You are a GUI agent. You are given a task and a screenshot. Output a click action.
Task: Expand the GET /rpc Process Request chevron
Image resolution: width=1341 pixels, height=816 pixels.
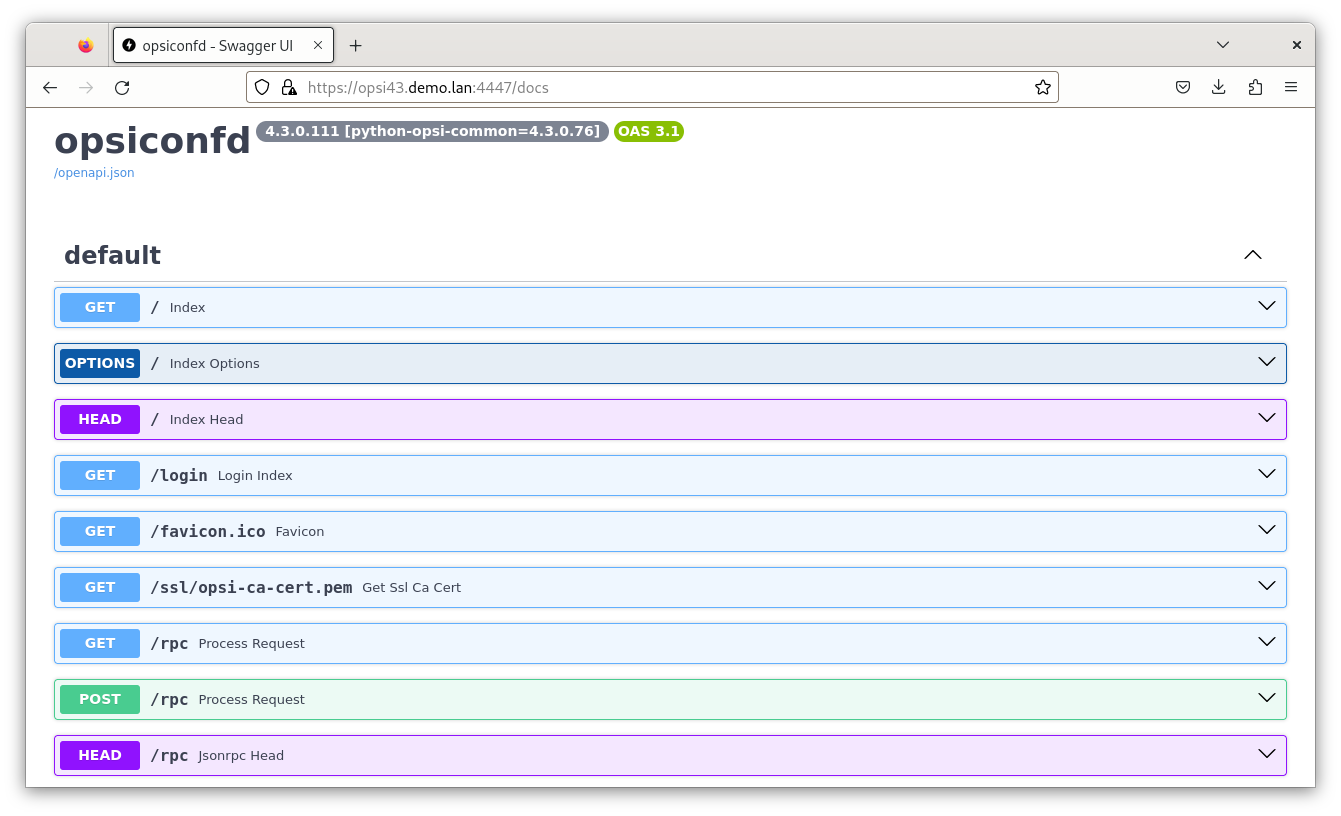click(1266, 642)
